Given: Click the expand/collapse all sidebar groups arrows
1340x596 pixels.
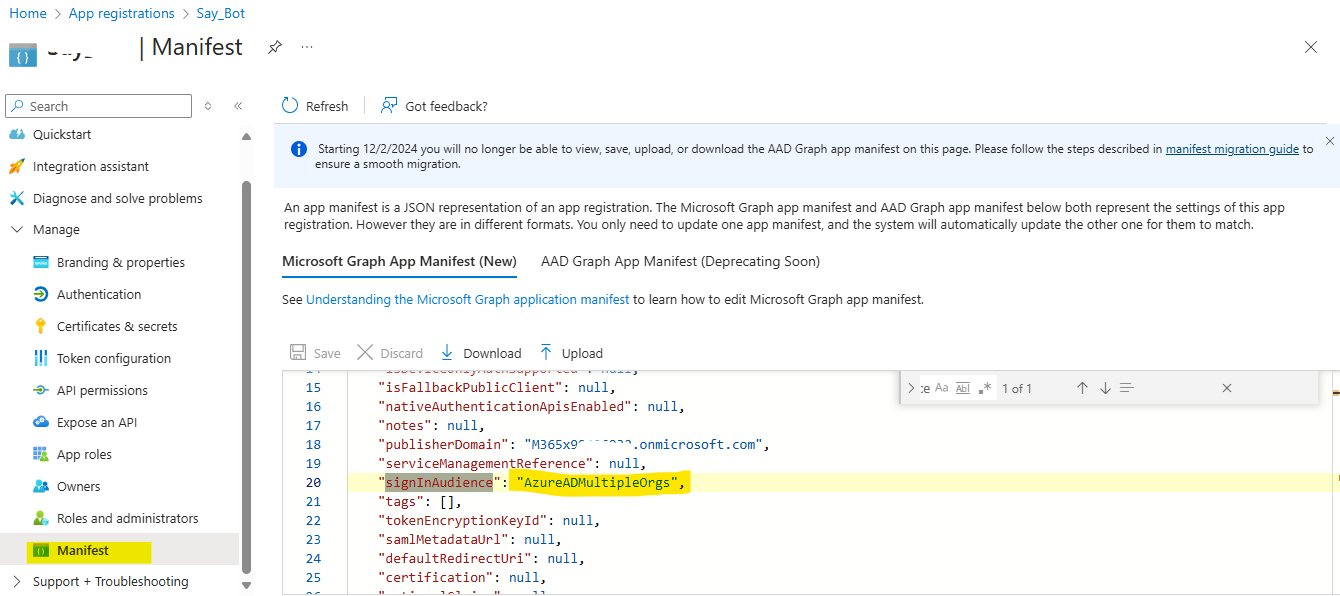Looking at the screenshot, I should click(x=208, y=106).
